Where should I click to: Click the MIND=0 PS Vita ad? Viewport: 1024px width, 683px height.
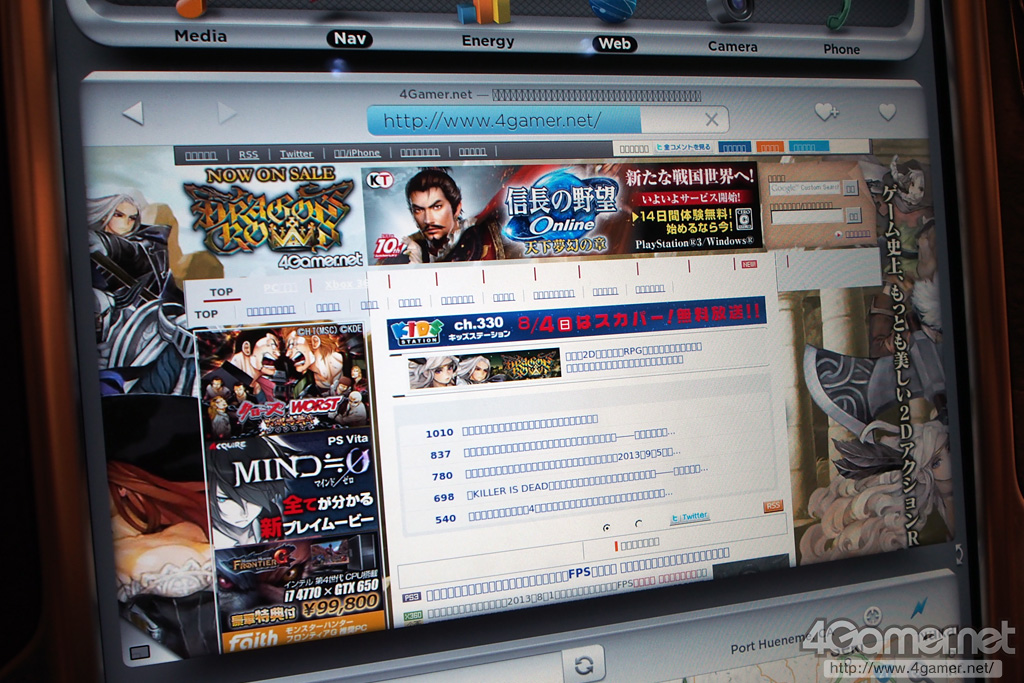pos(294,486)
